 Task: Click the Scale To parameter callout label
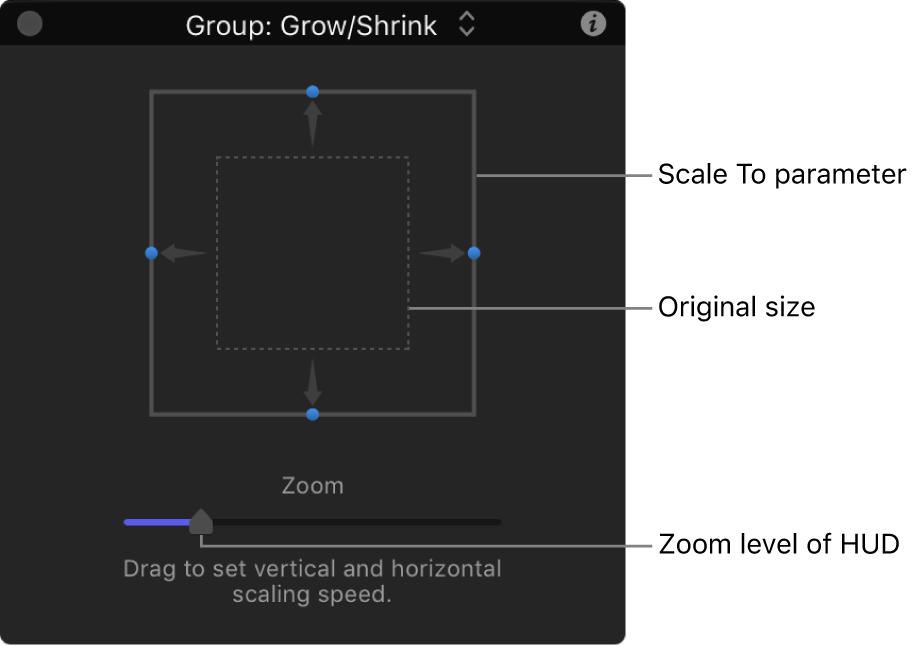click(x=781, y=174)
